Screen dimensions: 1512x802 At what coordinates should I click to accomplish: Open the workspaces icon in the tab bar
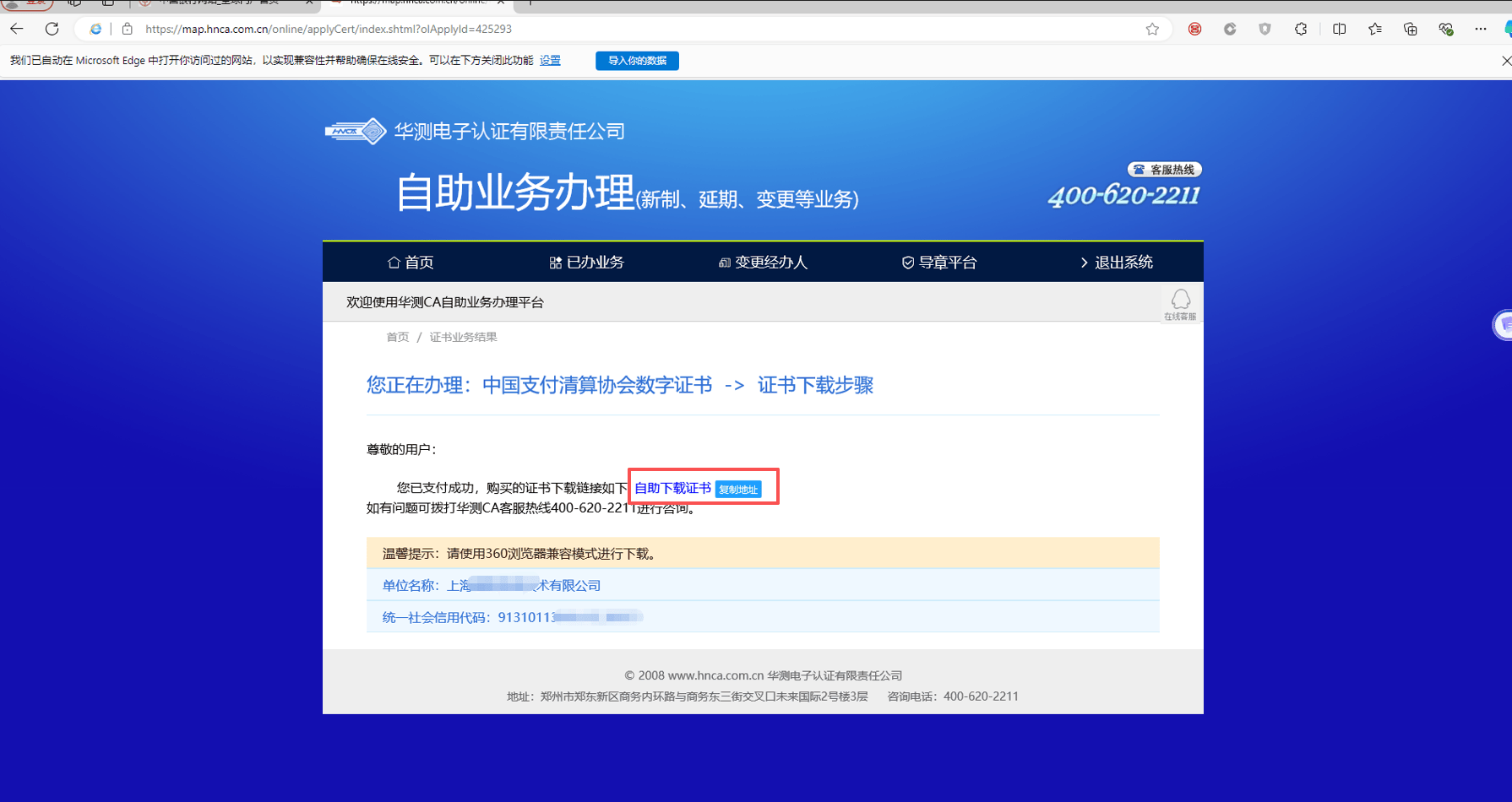74,3
